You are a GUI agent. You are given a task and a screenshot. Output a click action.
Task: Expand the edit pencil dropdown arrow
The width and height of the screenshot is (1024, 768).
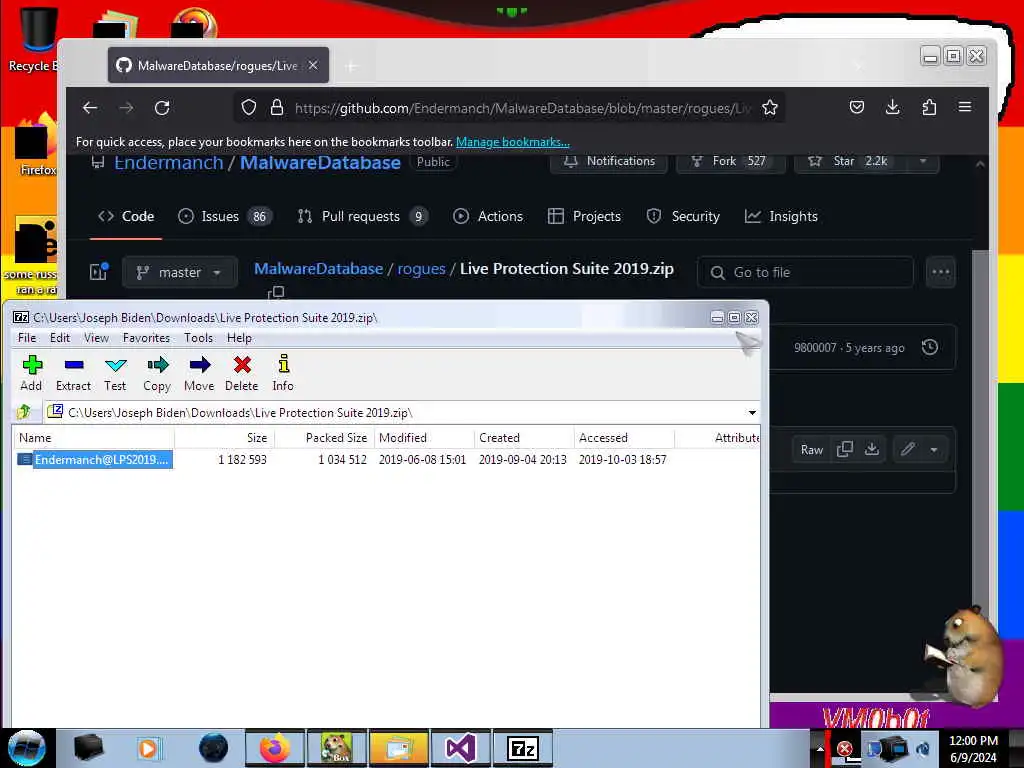[x=934, y=449]
